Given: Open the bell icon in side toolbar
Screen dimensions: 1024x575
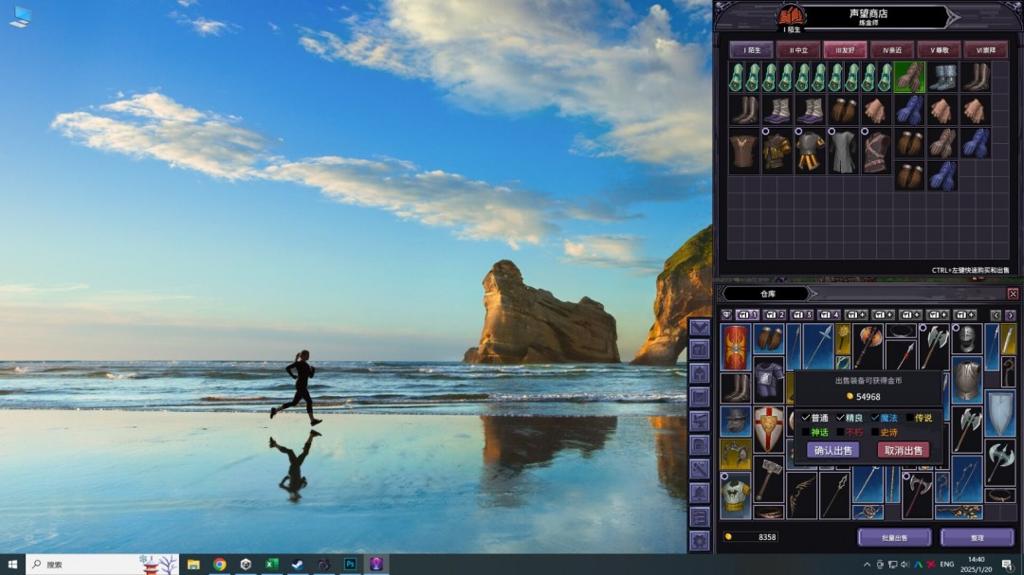Looking at the screenshot, I should [699, 493].
